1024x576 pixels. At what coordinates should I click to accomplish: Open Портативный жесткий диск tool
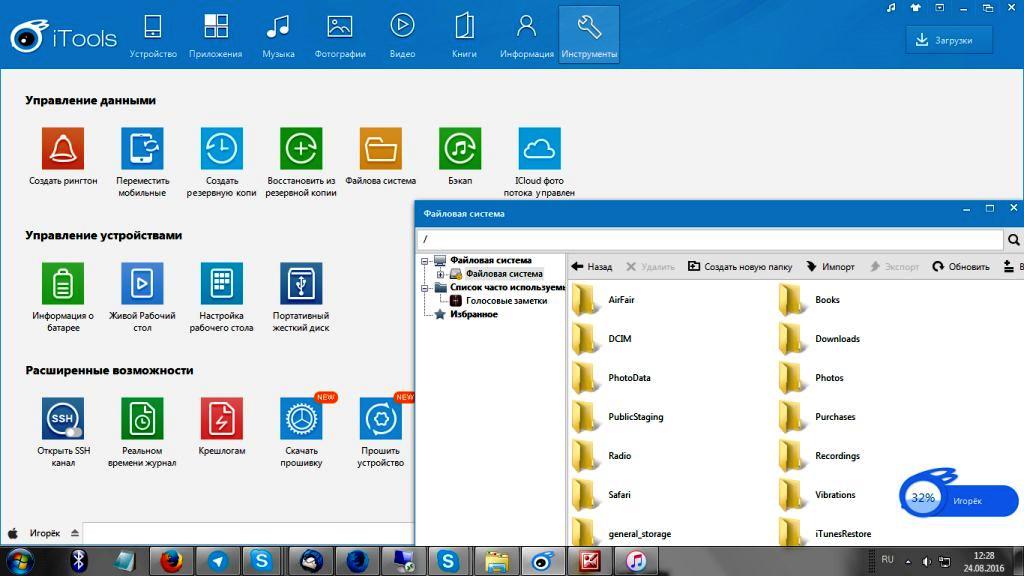click(301, 283)
